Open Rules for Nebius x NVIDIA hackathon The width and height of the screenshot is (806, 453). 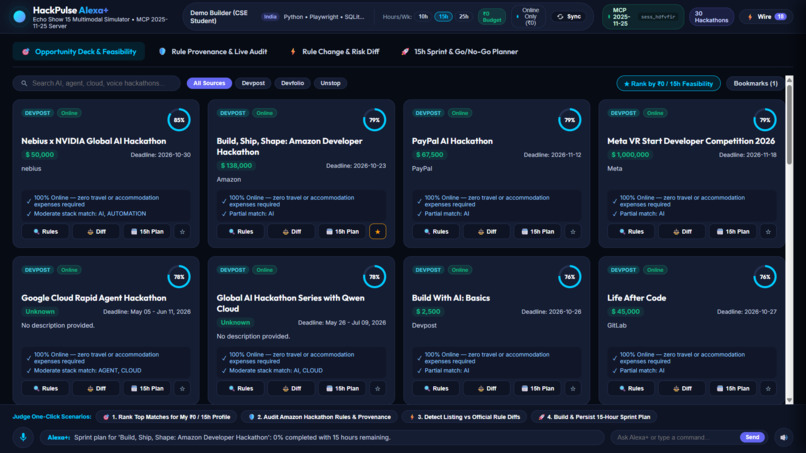coord(45,231)
